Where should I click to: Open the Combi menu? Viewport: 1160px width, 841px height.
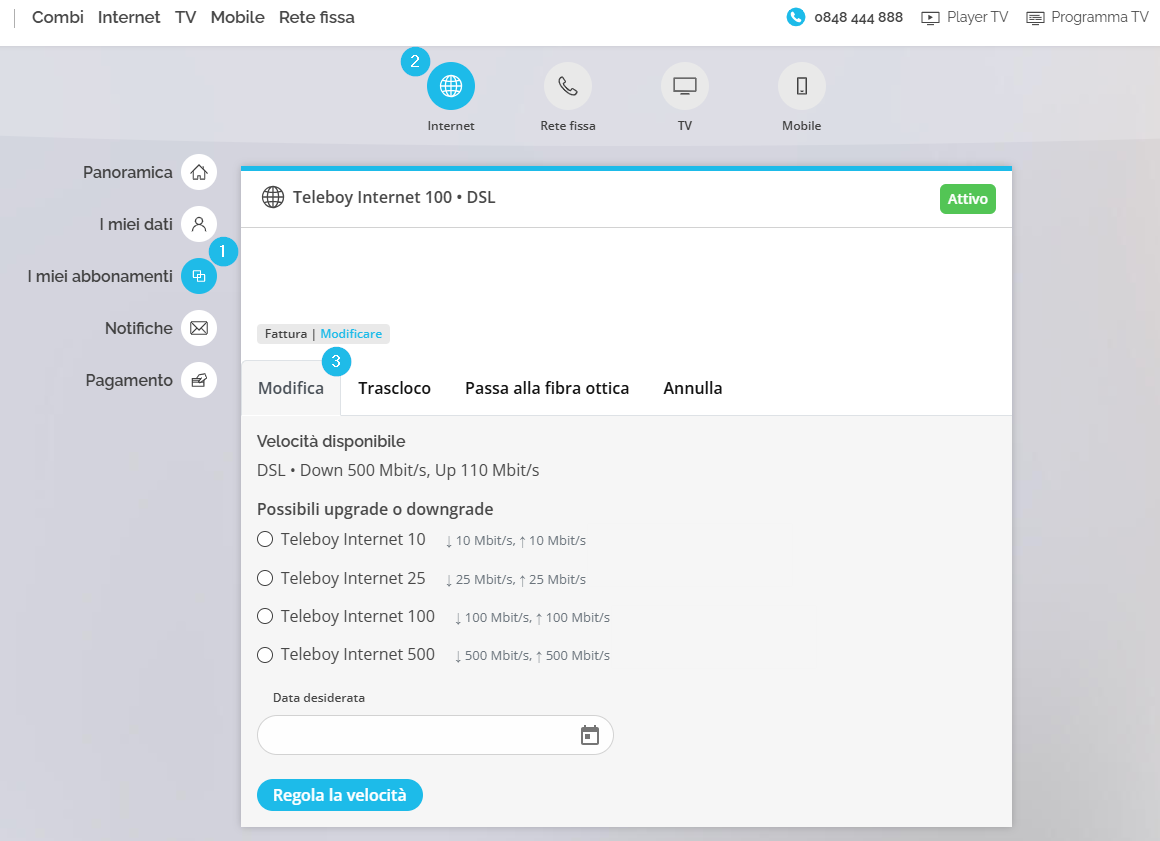pyautogui.click(x=58, y=17)
